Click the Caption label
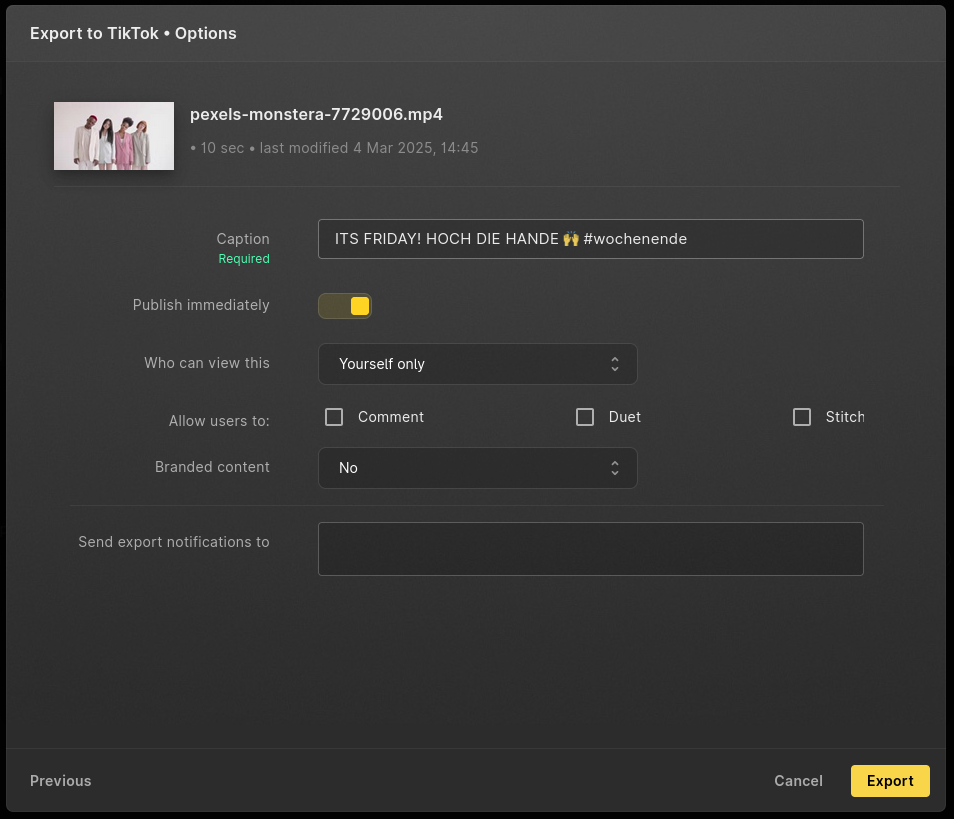Image resolution: width=954 pixels, height=819 pixels. 243,239
